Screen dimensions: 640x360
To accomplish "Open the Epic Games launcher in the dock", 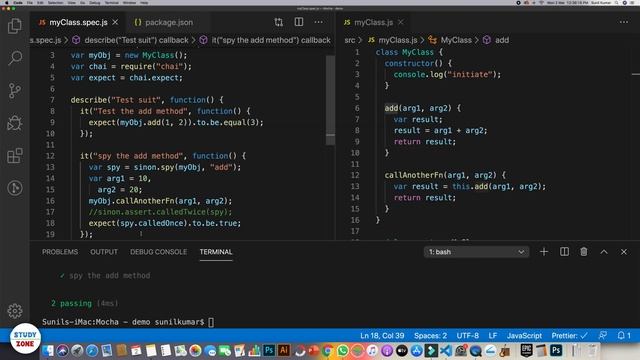I will pos(527,350).
